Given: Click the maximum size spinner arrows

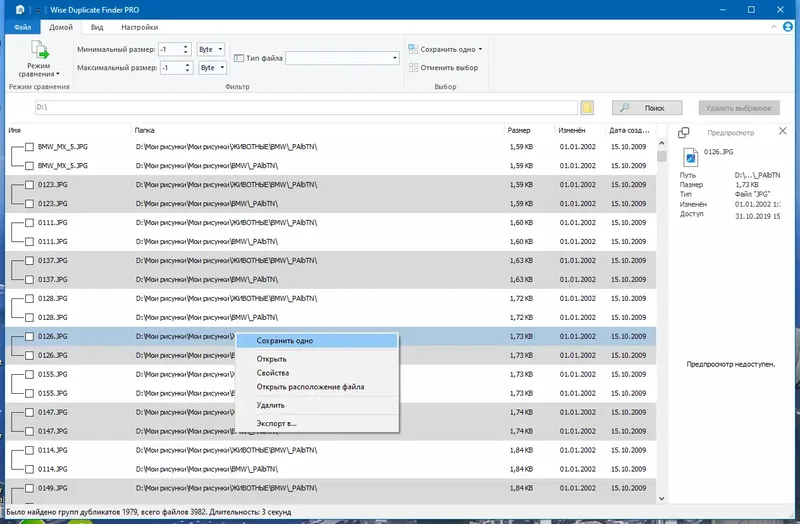Looking at the screenshot, I should pyautogui.click(x=188, y=68).
